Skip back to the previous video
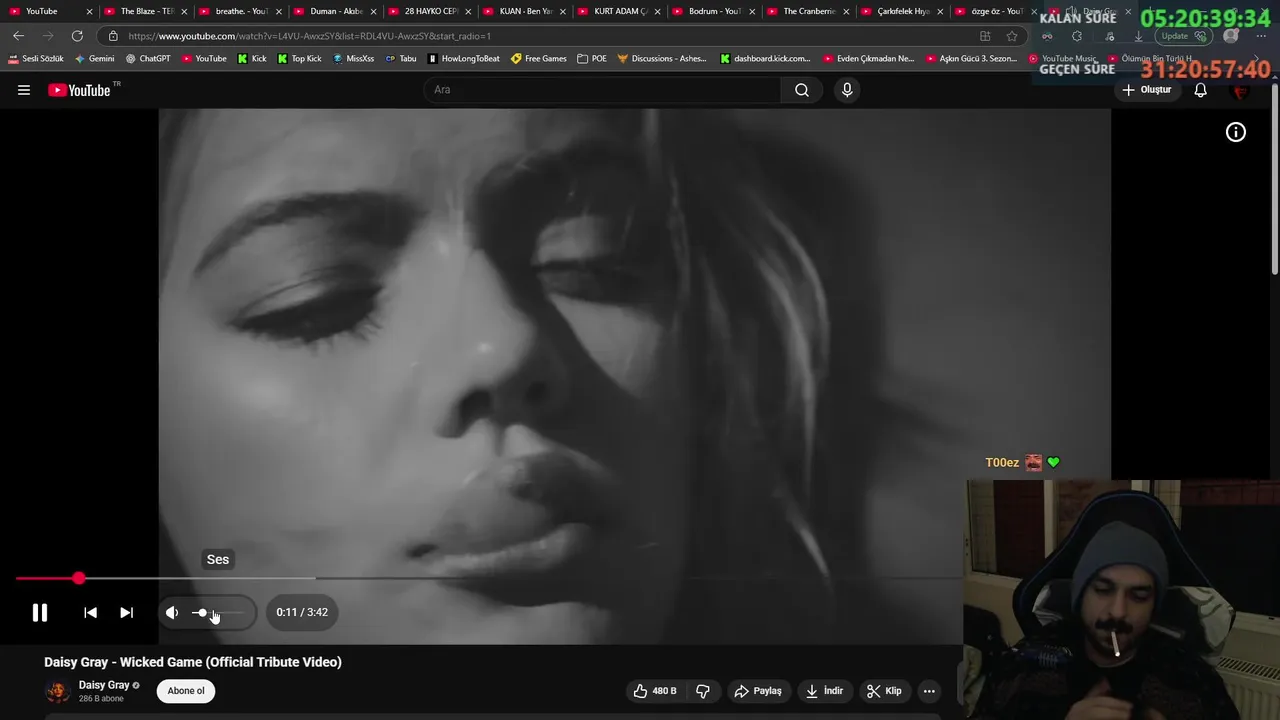 tap(90, 612)
